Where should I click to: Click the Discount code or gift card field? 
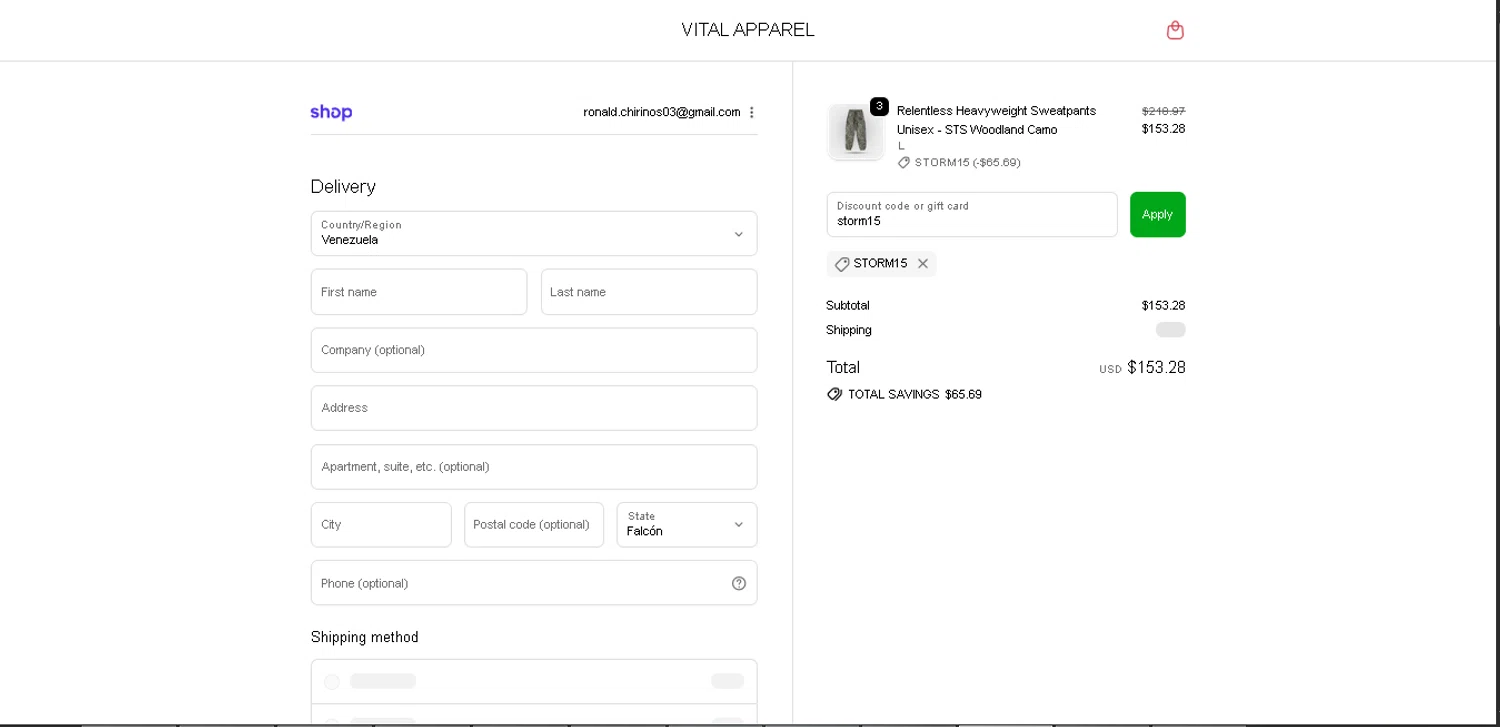point(972,214)
